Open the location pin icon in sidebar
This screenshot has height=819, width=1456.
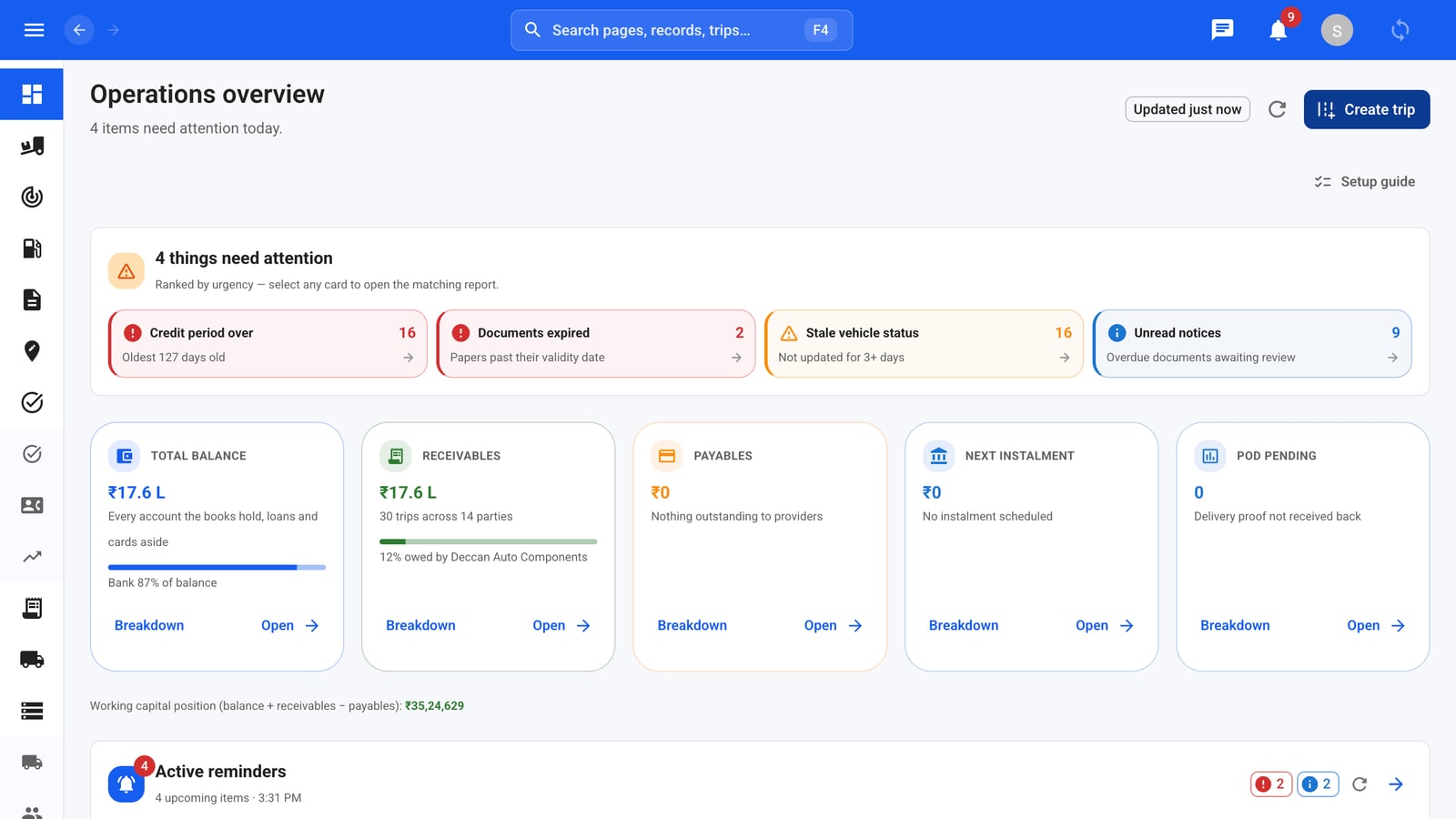click(32, 351)
